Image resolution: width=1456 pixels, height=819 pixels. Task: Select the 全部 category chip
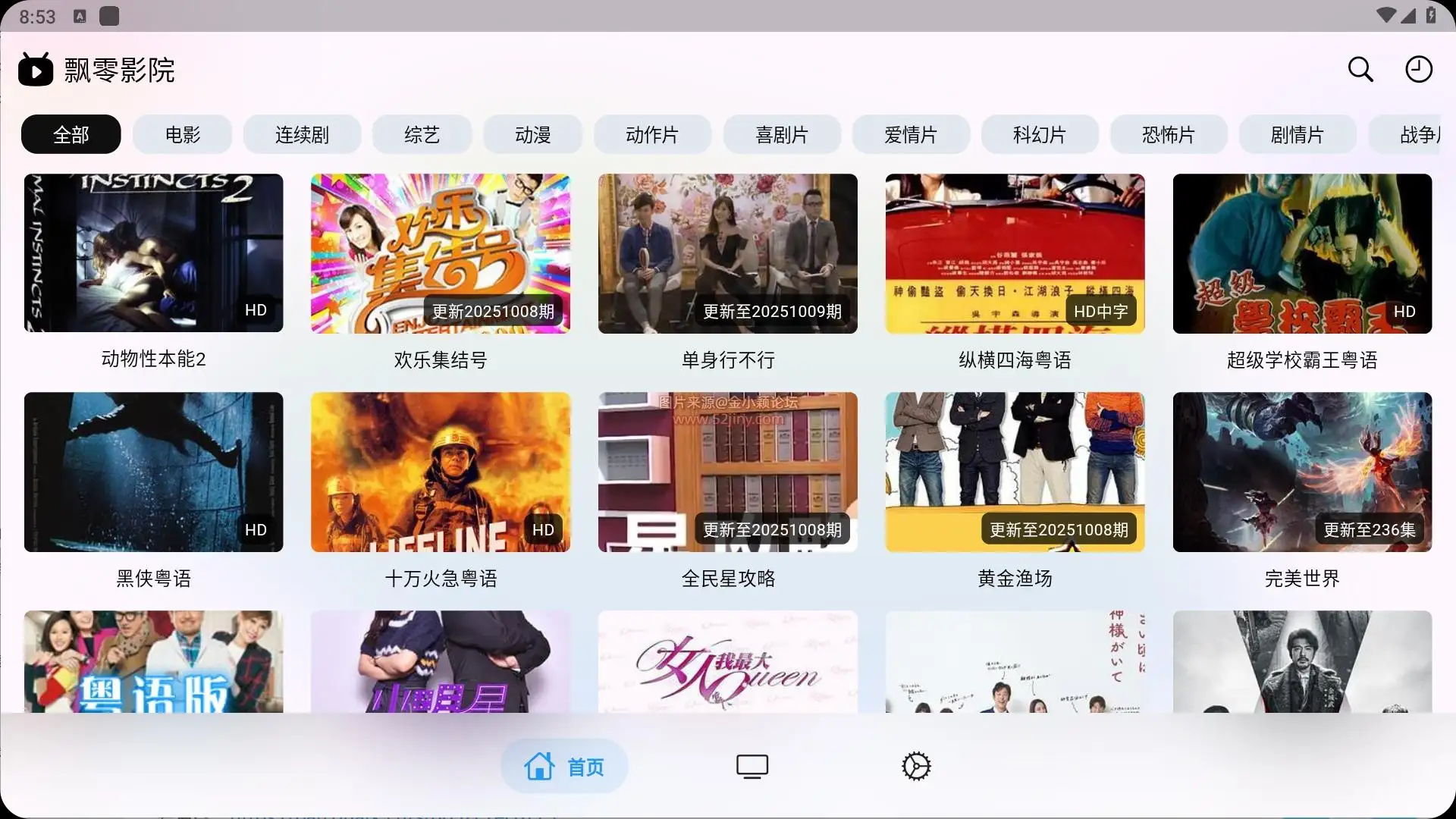click(x=71, y=135)
